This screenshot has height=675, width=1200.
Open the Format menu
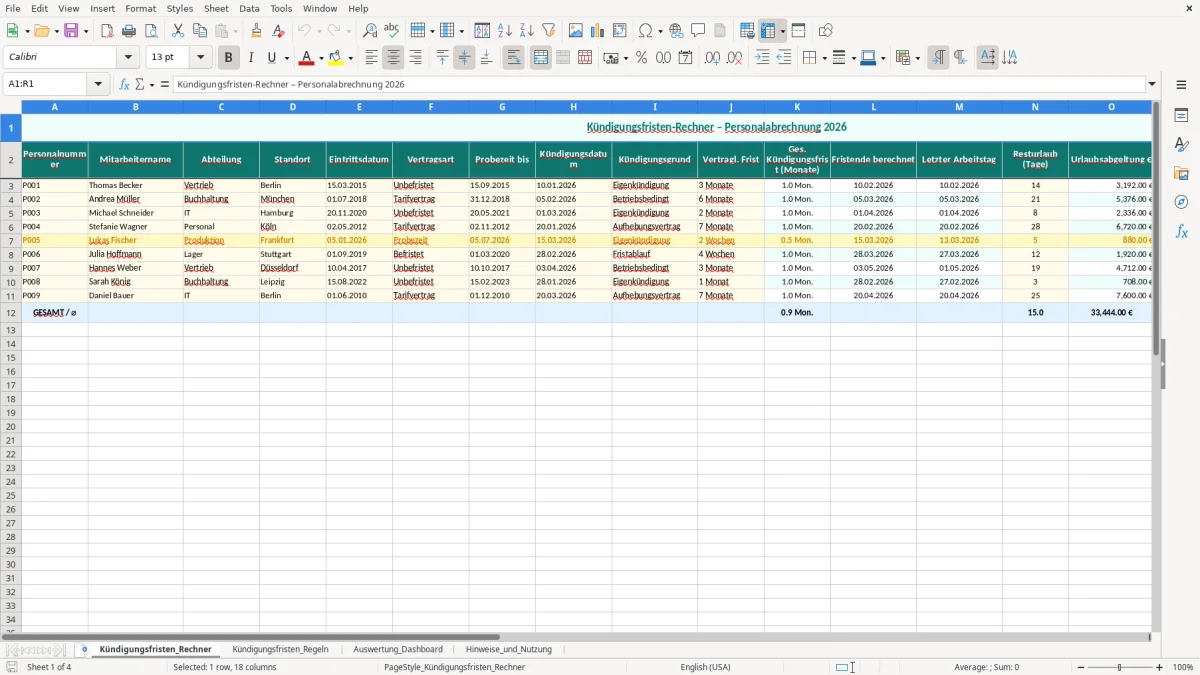[x=140, y=8]
